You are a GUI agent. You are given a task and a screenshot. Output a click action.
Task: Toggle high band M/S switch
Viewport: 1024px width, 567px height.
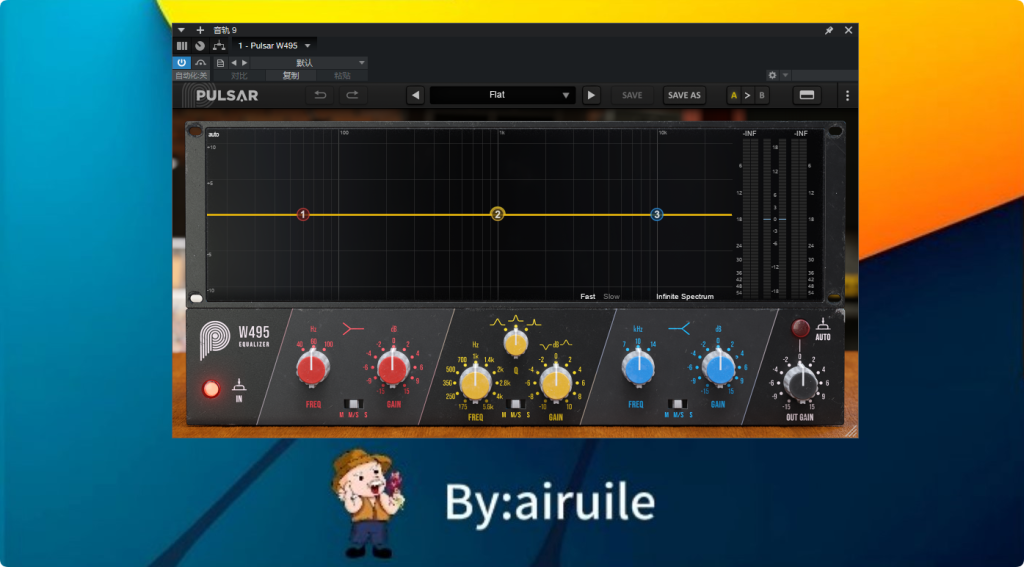click(x=678, y=404)
